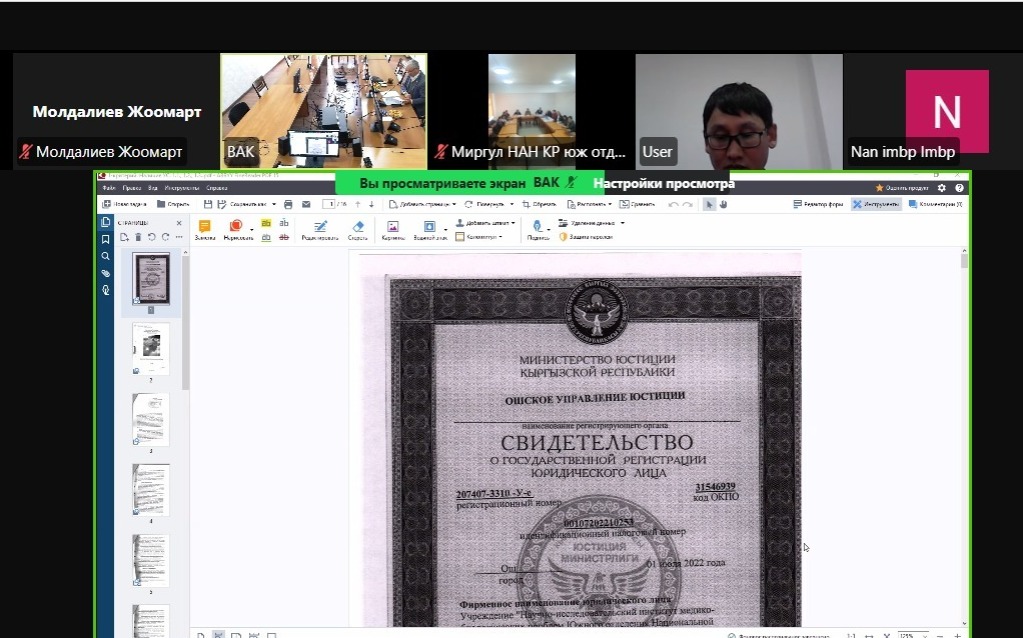
Task: Click the Подпись signature tool
Action: tap(538, 230)
